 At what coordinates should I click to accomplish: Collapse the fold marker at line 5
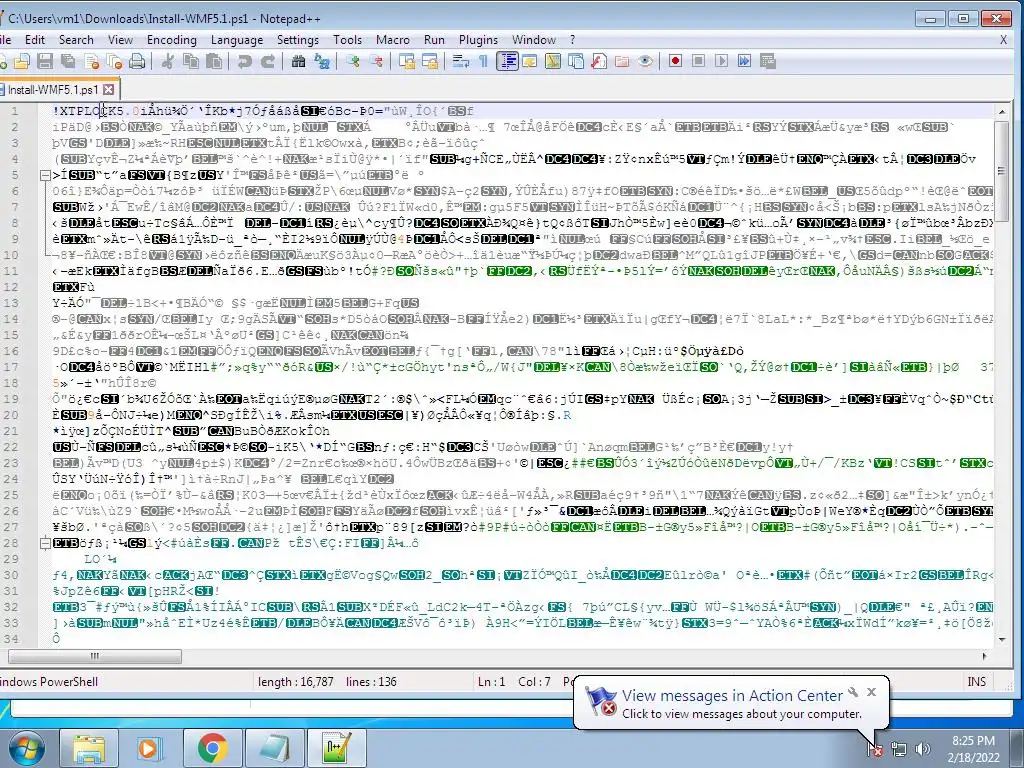pos(44,175)
